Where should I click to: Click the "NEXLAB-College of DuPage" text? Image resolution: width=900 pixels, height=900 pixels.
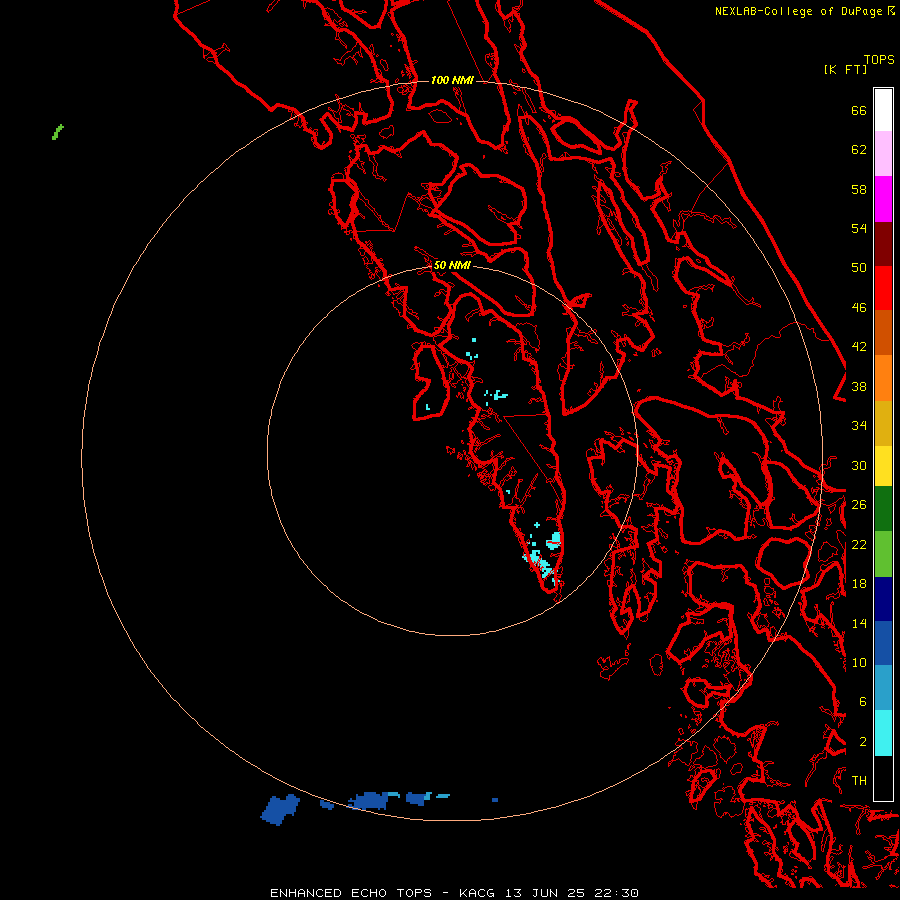(799, 11)
